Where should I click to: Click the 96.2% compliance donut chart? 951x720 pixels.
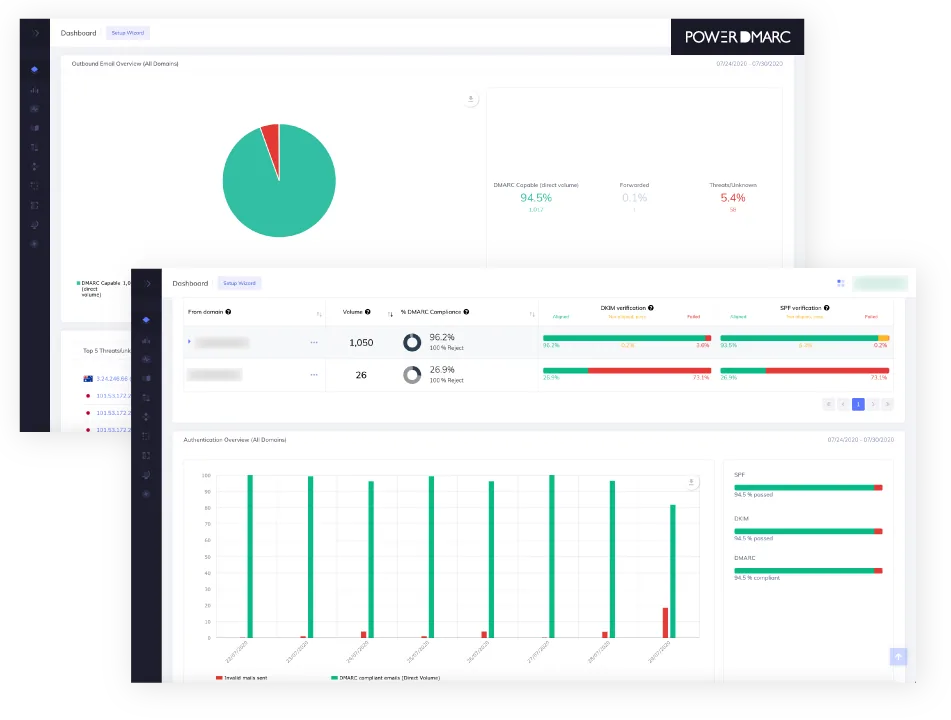412,343
